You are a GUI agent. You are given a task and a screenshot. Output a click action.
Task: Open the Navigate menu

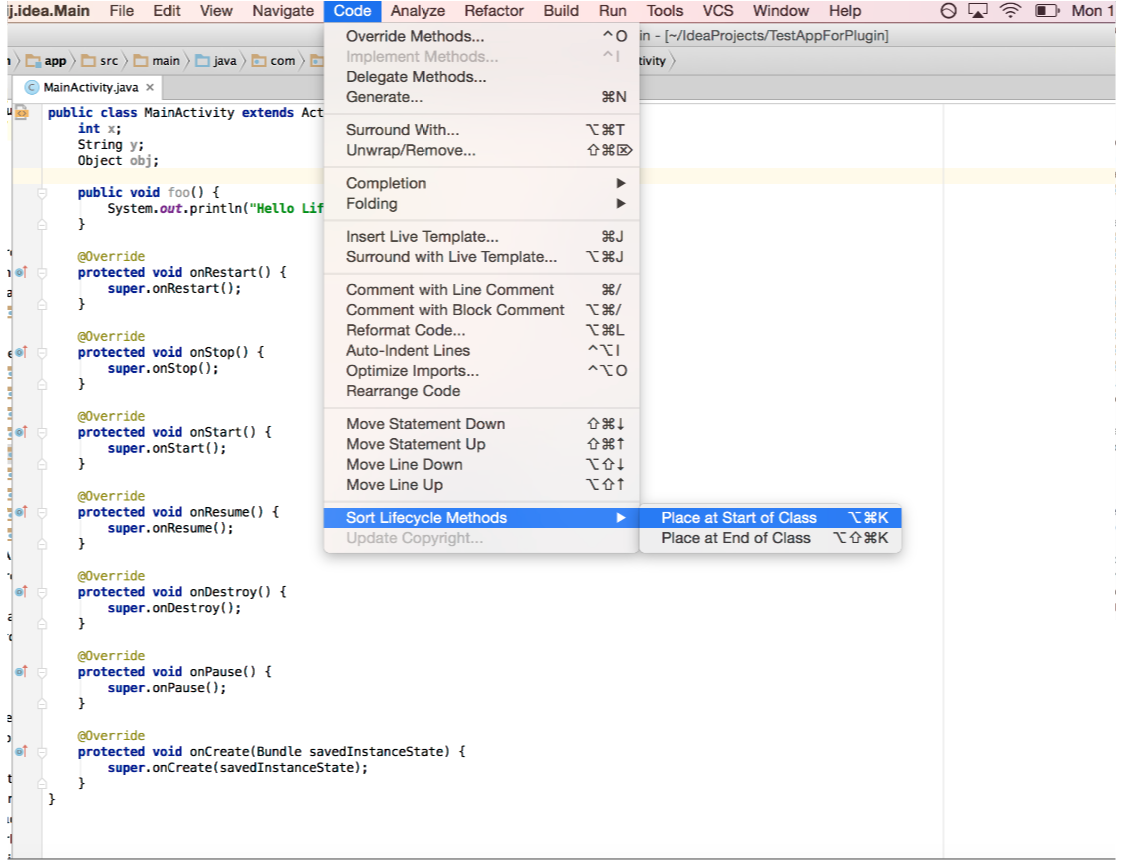[283, 11]
